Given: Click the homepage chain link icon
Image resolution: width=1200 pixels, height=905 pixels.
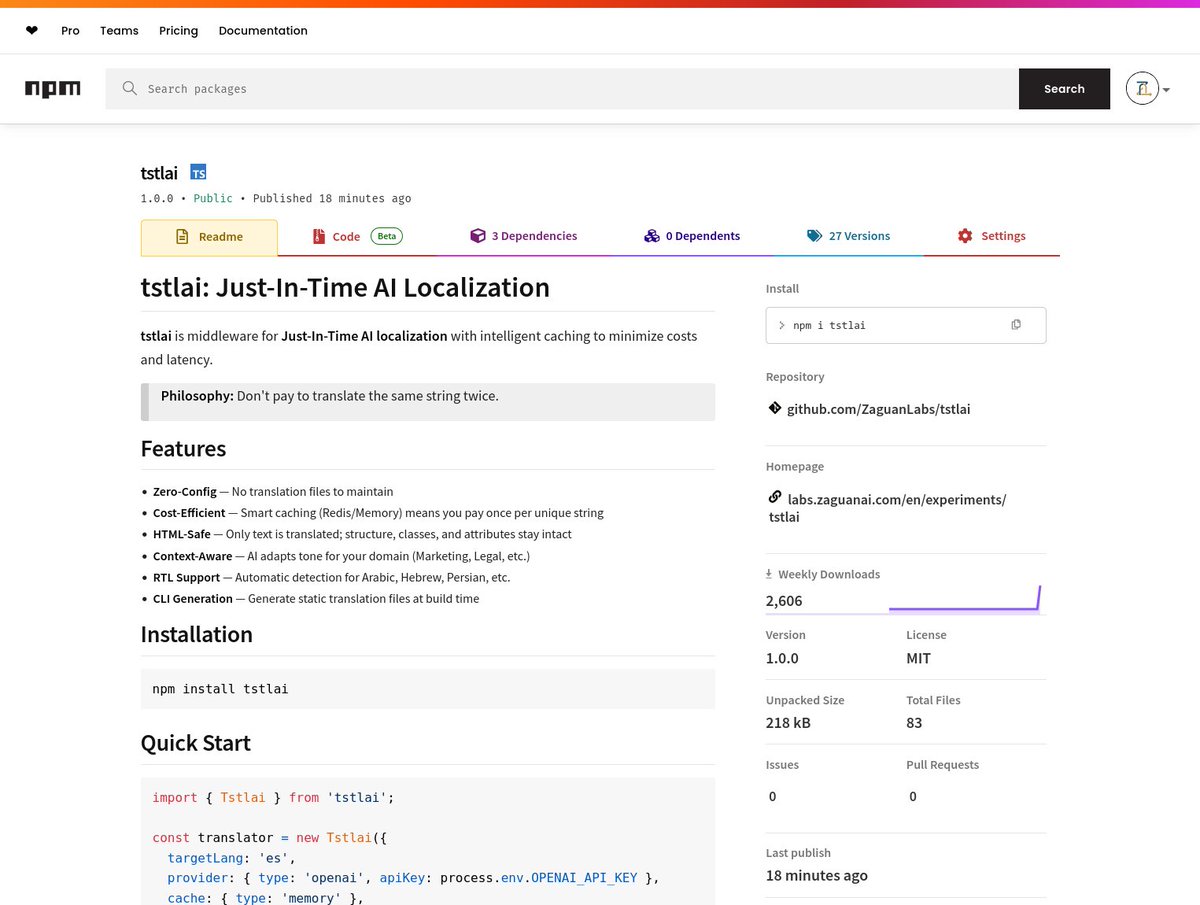Looking at the screenshot, I should pos(774,497).
